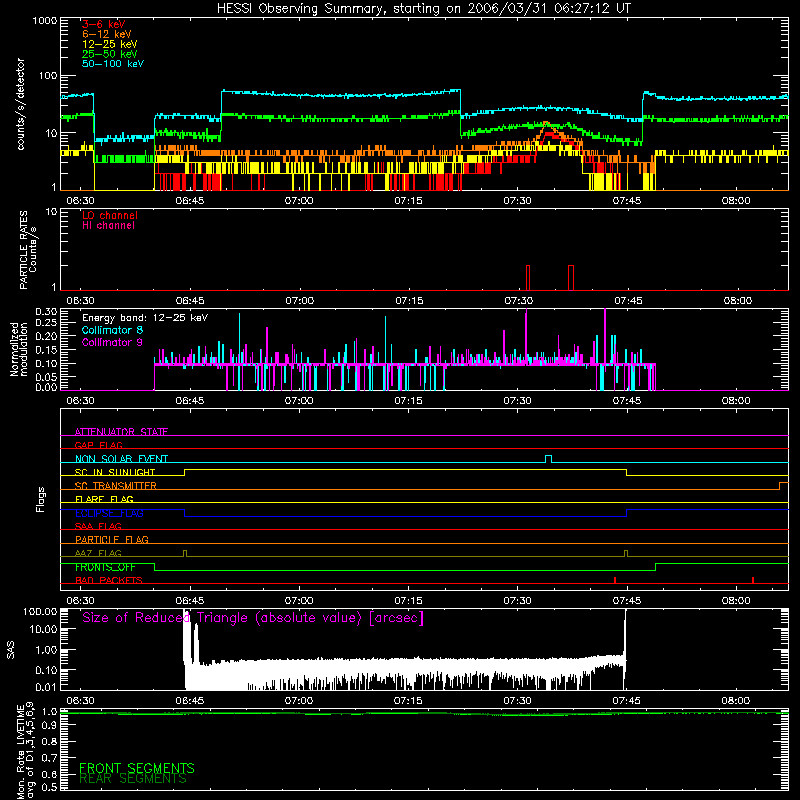Image resolution: width=800 pixels, height=800 pixels.
Task: Click the 08:00 time label under SAS panel
Action: 736,701
